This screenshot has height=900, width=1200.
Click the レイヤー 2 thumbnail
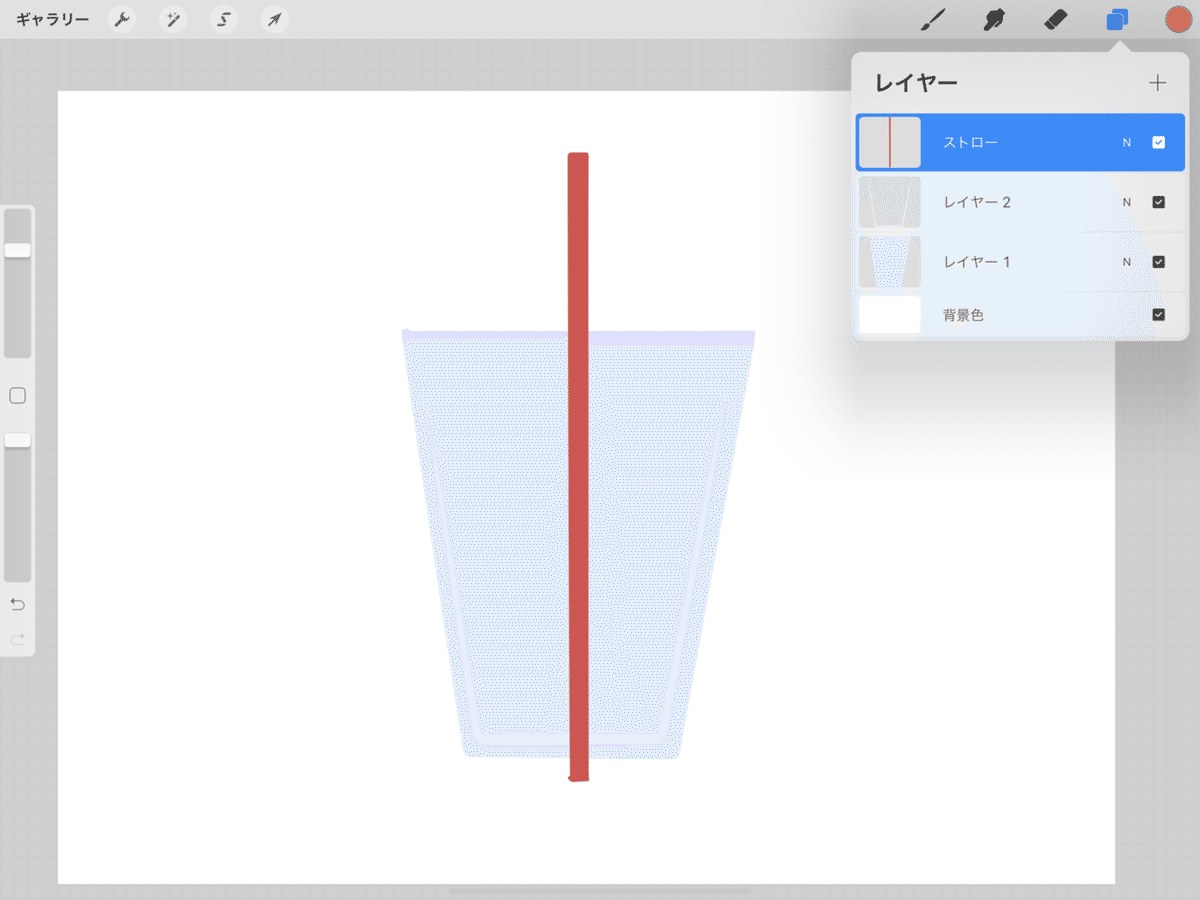[890, 202]
